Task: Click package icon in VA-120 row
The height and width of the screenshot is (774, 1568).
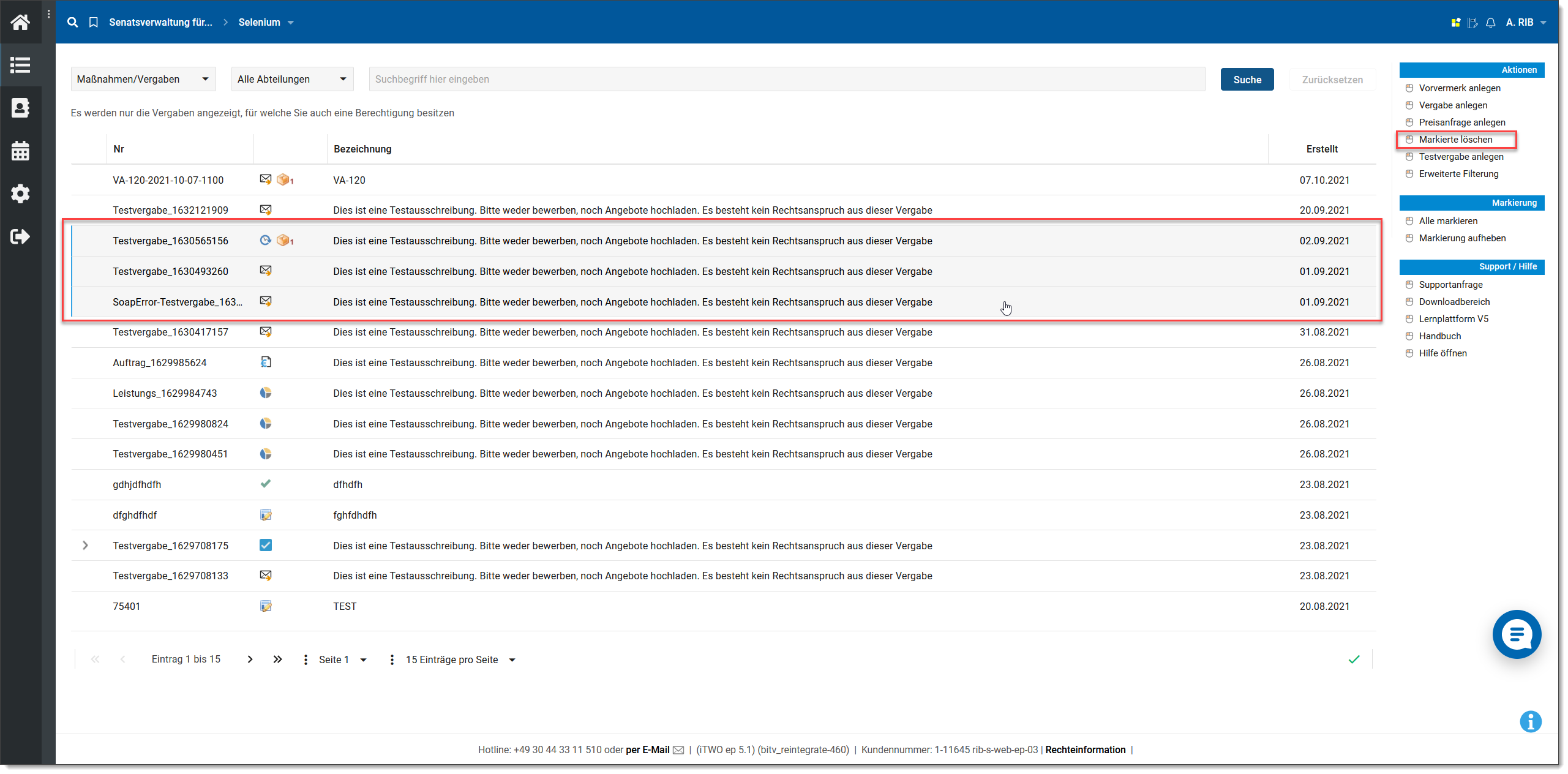Action: (x=285, y=179)
